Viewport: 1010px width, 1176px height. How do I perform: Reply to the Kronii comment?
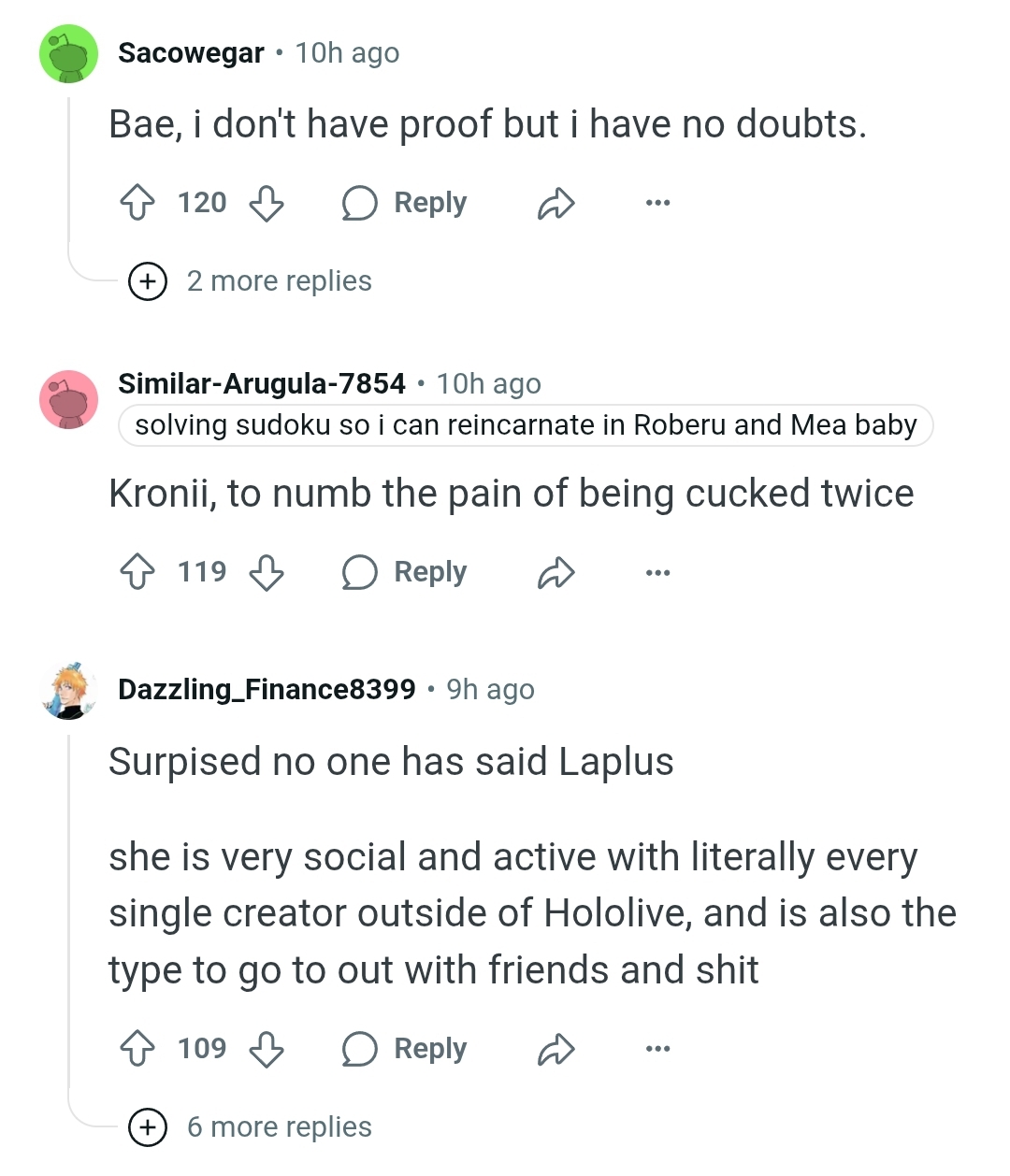click(x=405, y=572)
